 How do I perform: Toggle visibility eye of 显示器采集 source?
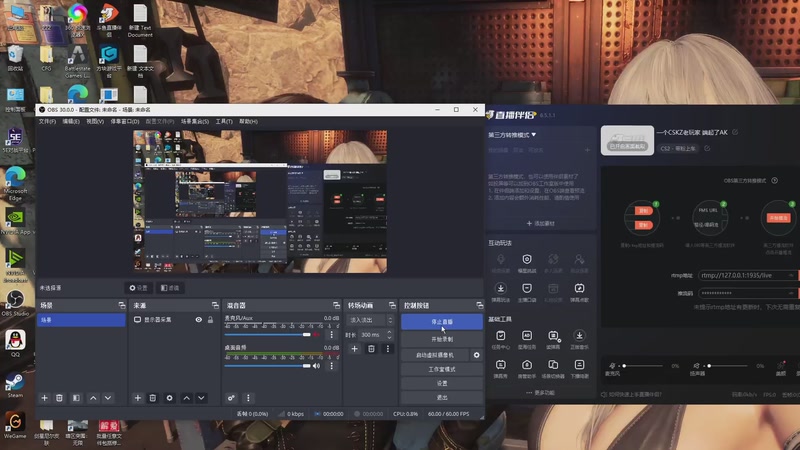[198, 320]
